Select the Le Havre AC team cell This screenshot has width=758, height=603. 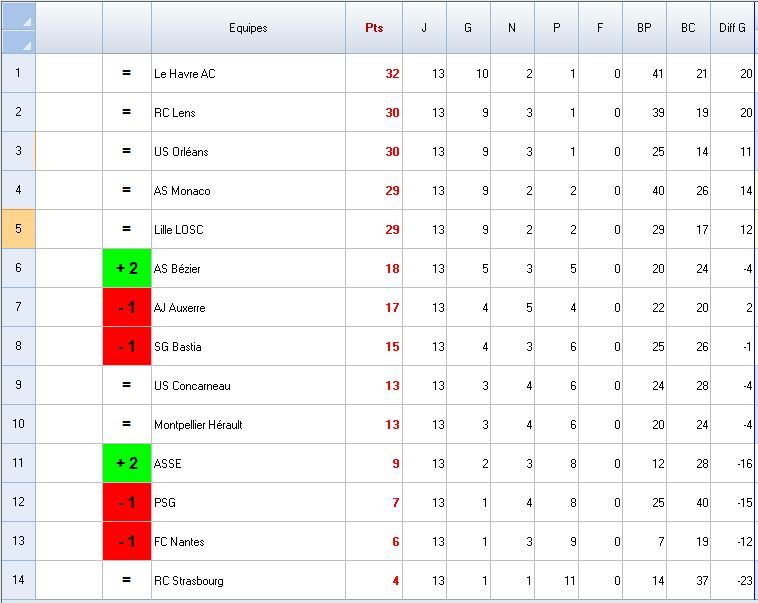click(248, 73)
